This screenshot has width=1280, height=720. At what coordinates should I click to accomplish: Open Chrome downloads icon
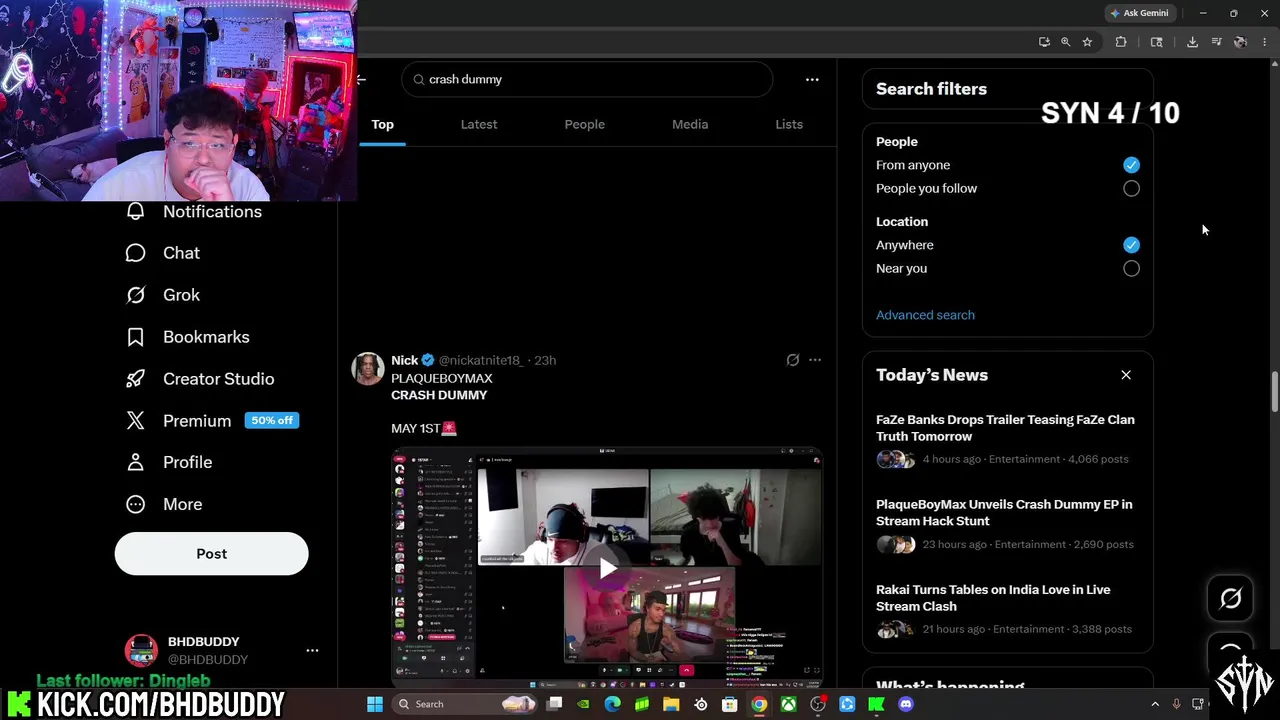[x=1192, y=42]
